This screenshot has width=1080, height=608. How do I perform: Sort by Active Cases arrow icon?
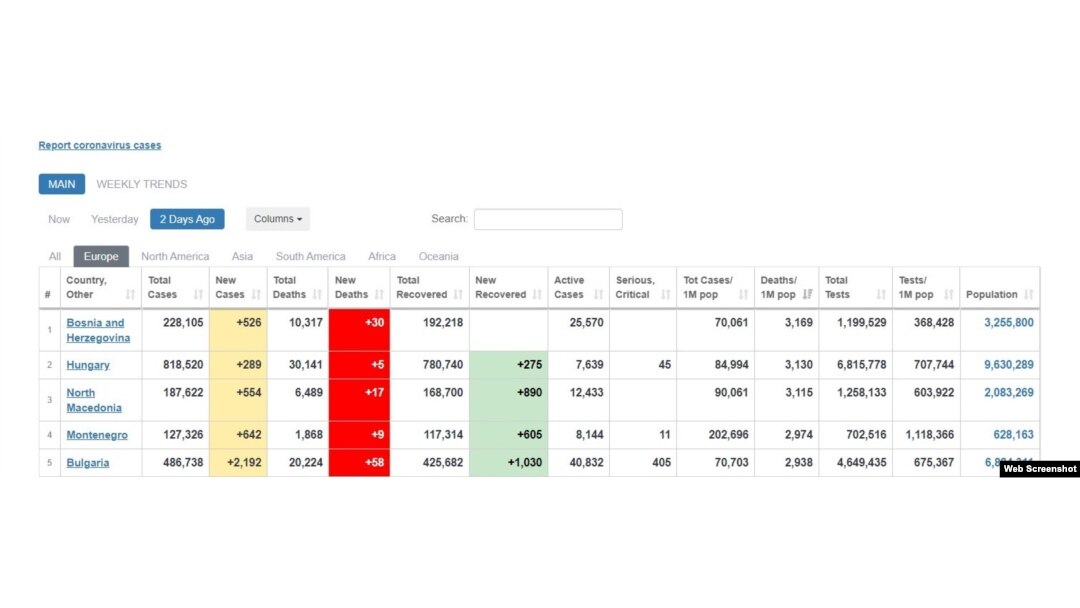tap(598, 295)
